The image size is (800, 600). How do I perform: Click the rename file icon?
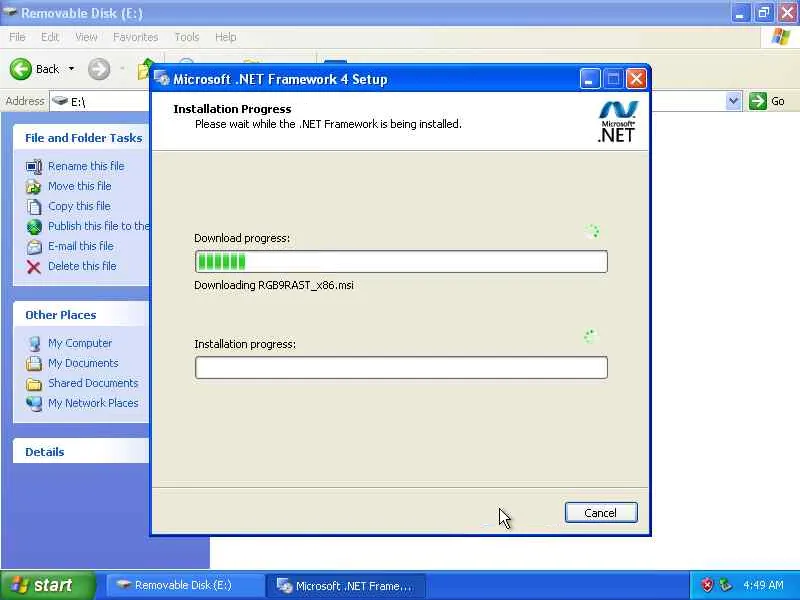[x=34, y=167]
